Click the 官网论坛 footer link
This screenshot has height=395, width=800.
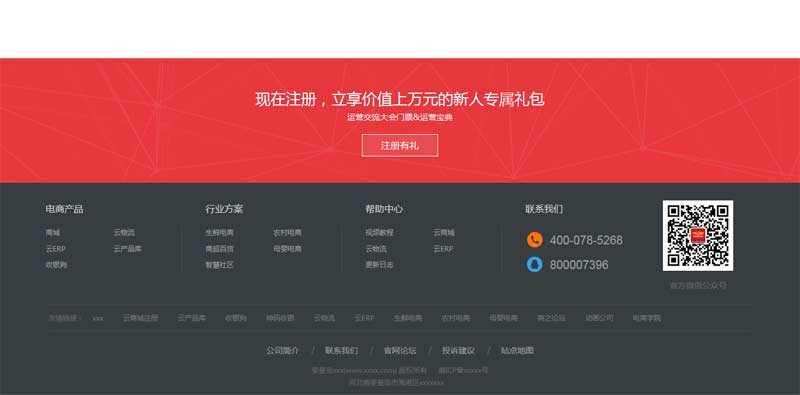click(399, 351)
